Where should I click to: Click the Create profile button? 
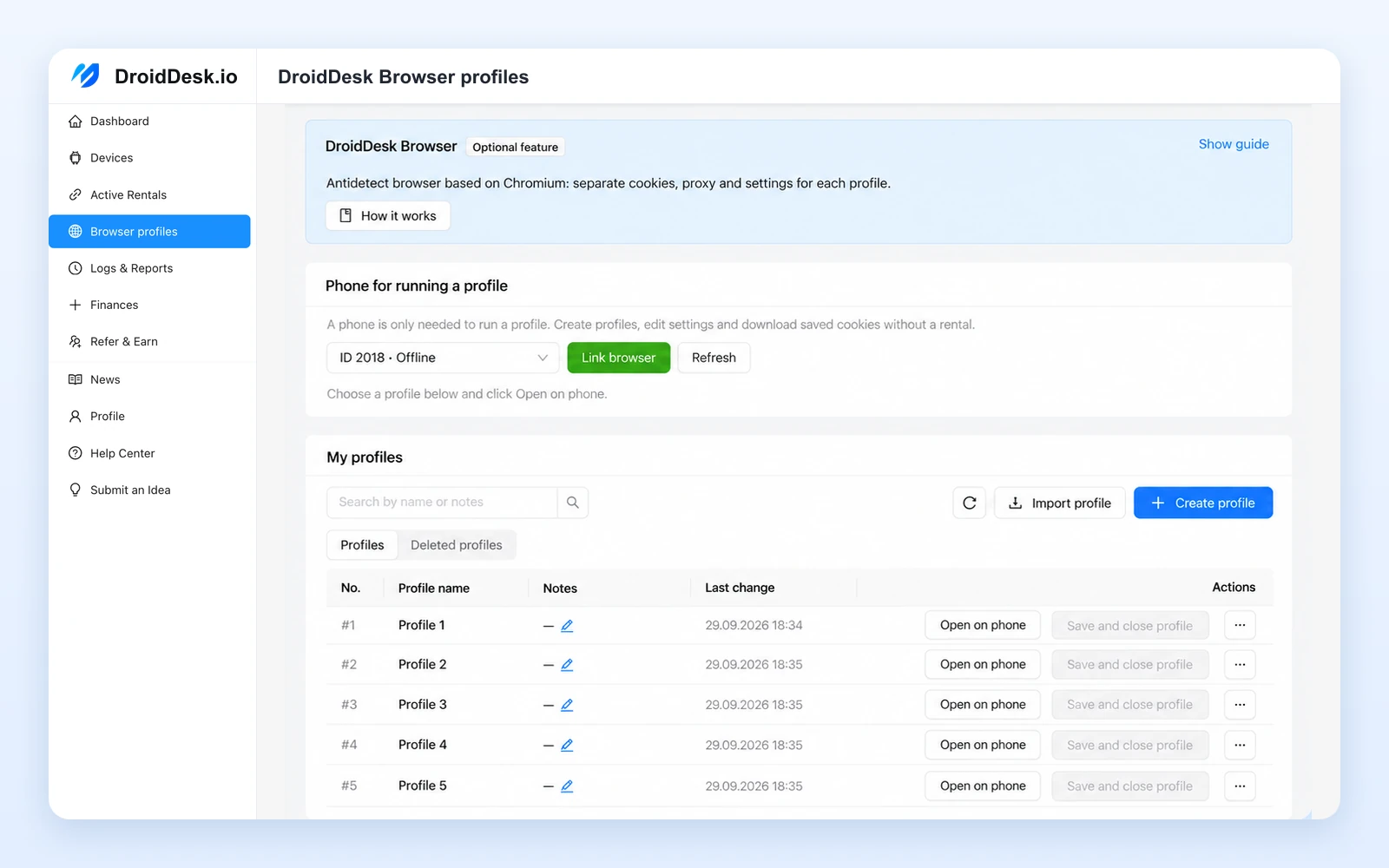point(1203,503)
